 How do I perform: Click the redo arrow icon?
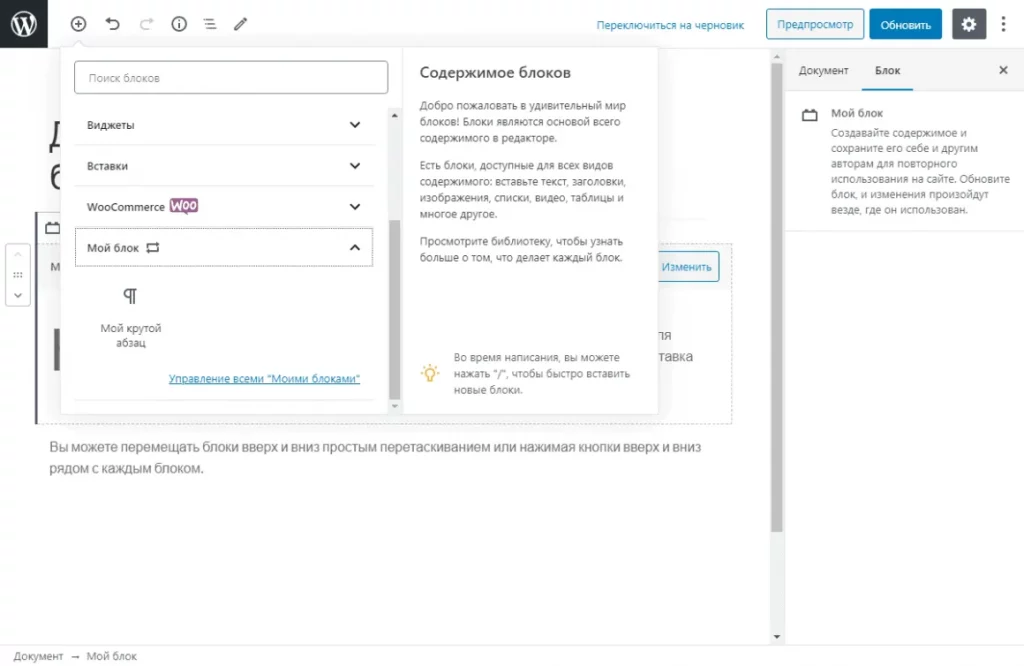(x=146, y=24)
